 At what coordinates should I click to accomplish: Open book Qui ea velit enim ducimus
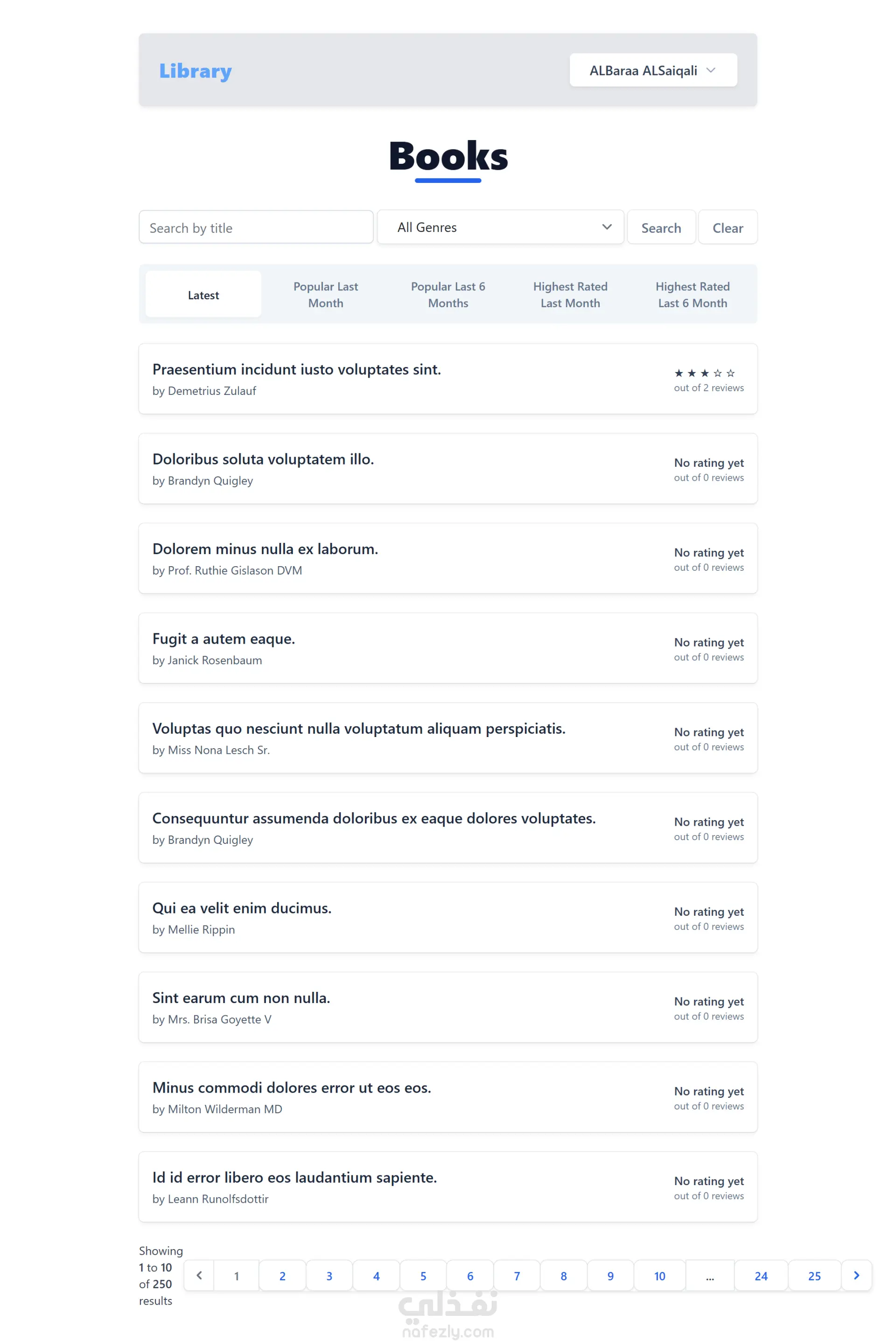coord(242,908)
